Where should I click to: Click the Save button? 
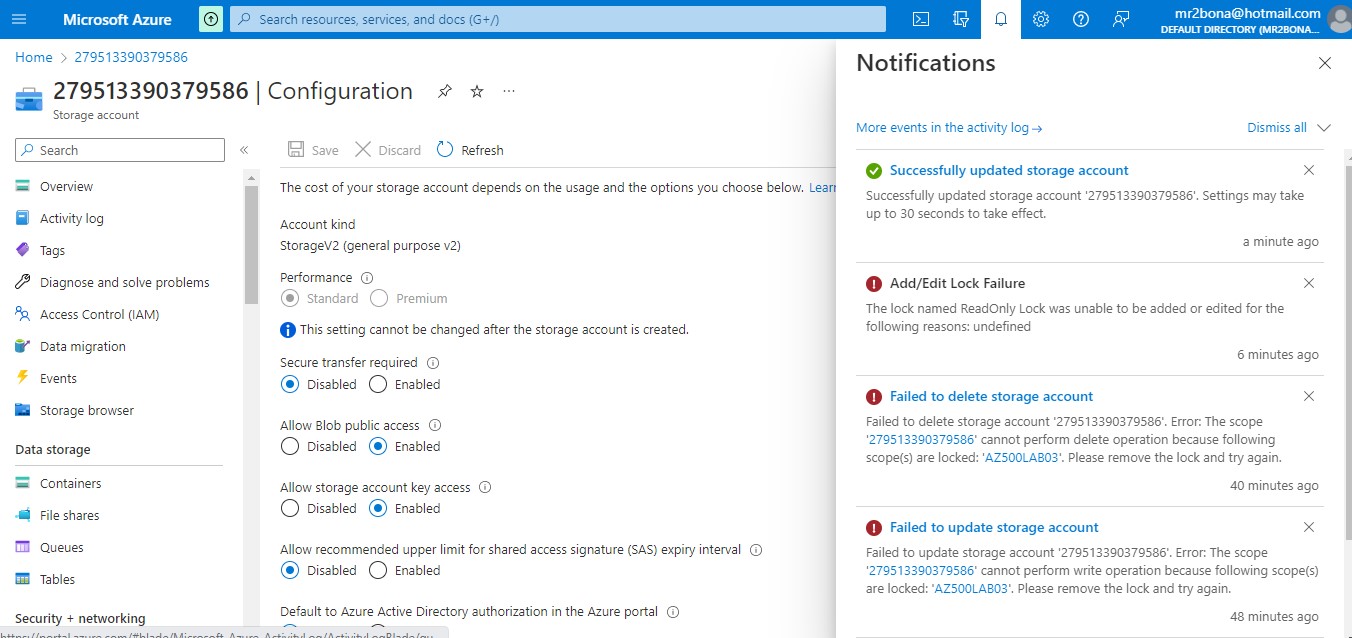tap(312, 149)
